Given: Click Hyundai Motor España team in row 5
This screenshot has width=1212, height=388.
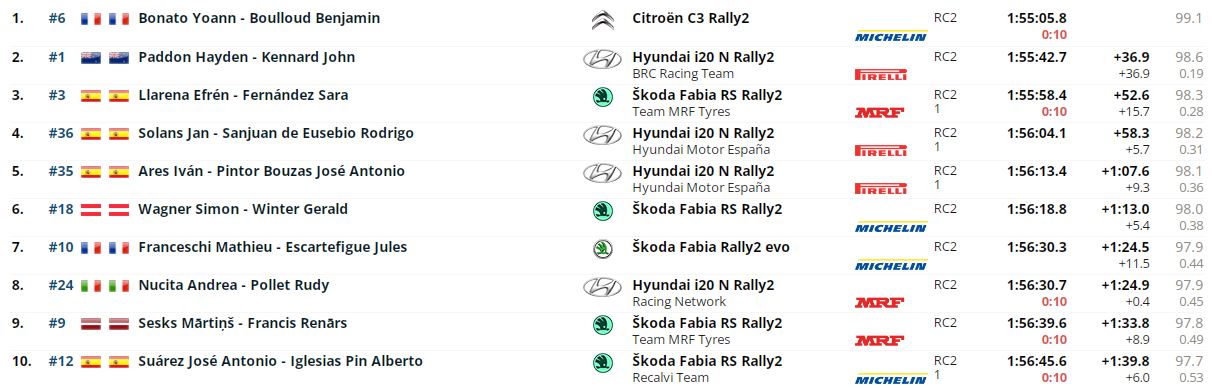Looking at the screenshot, I should click(702, 187).
